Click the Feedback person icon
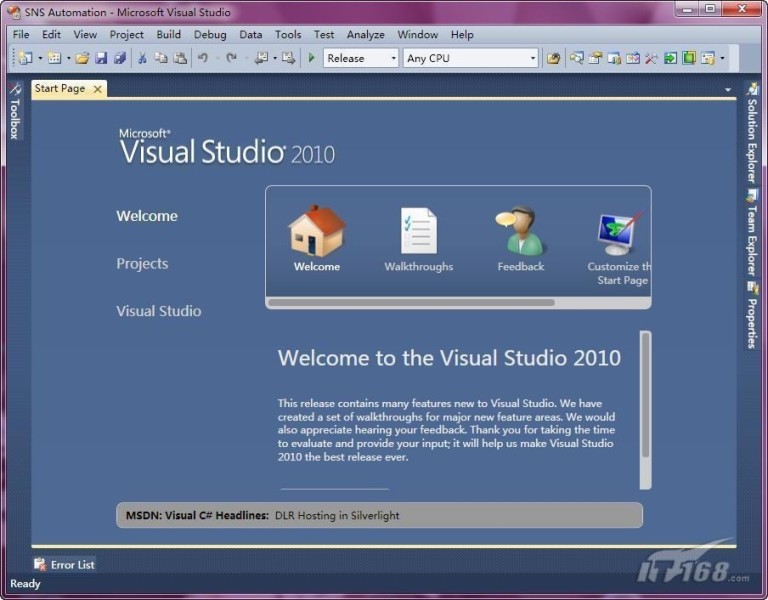Viewport: 768px width, 600px height. pos(520,231)
